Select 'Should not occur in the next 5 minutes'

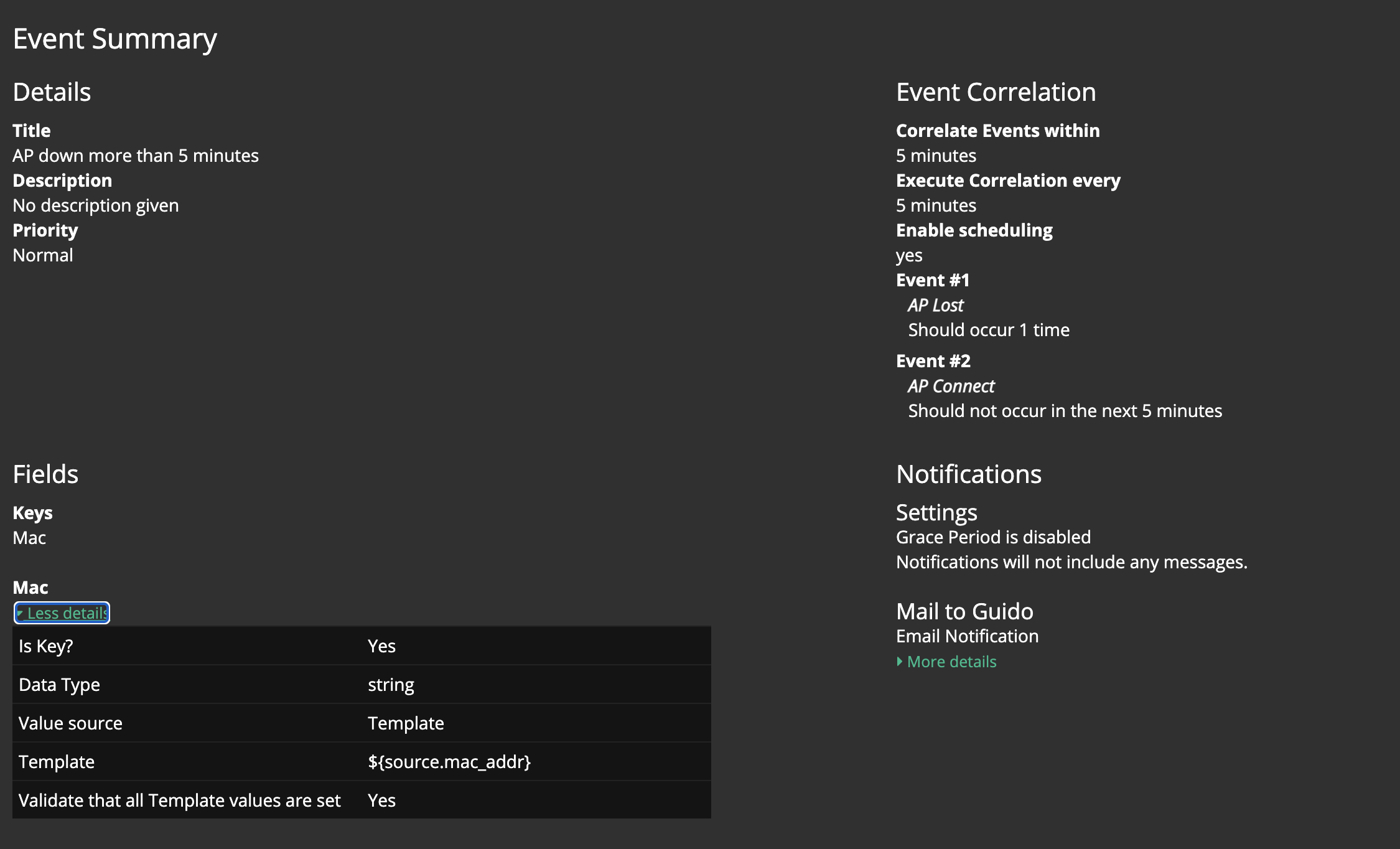1065,411
